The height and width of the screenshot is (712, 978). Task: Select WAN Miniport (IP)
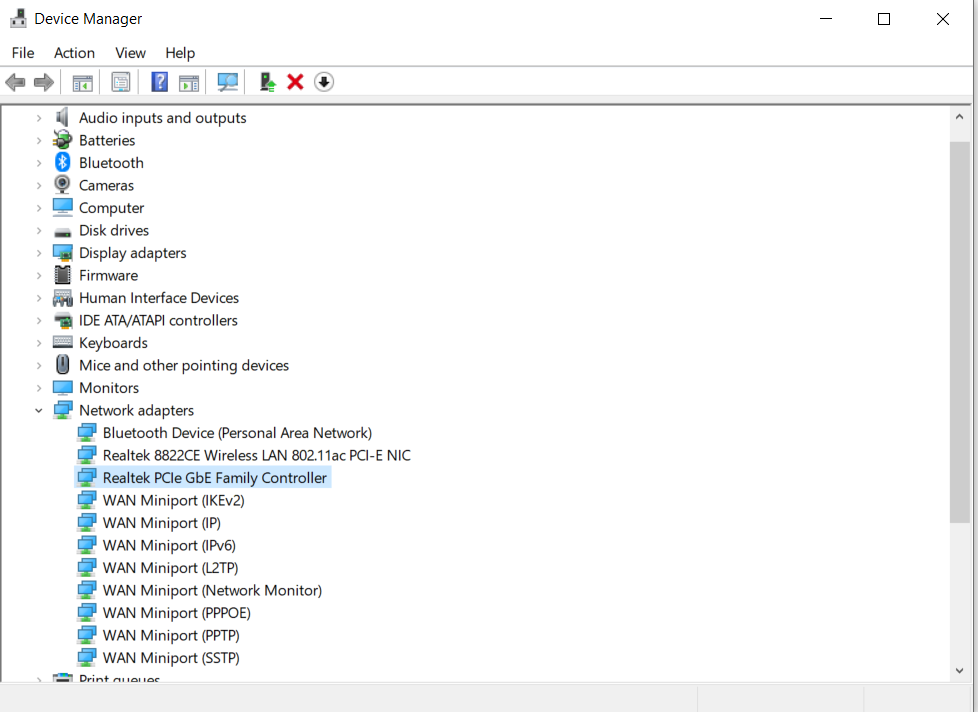pos(162,522)
